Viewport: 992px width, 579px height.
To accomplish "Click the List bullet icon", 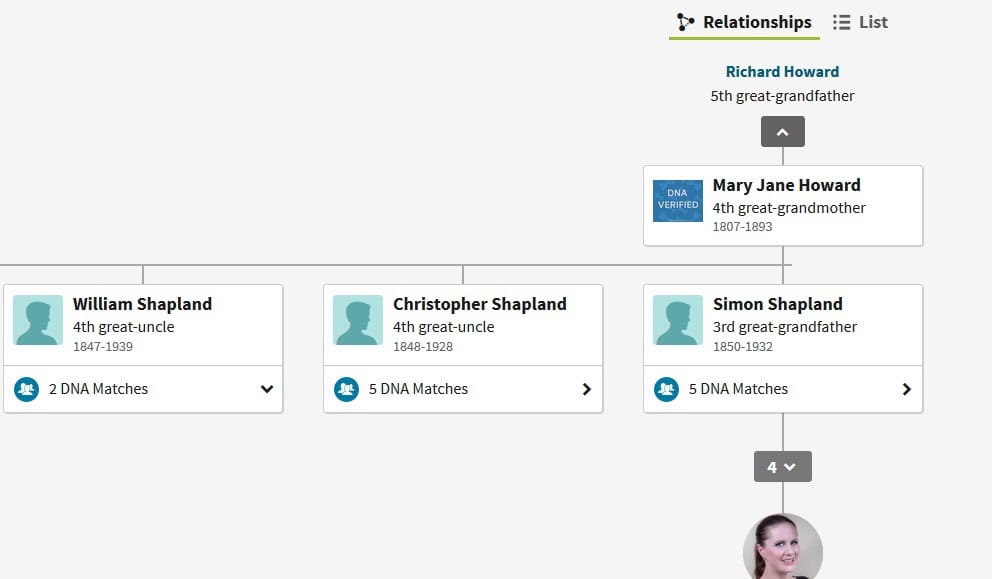I will [841, 22].
